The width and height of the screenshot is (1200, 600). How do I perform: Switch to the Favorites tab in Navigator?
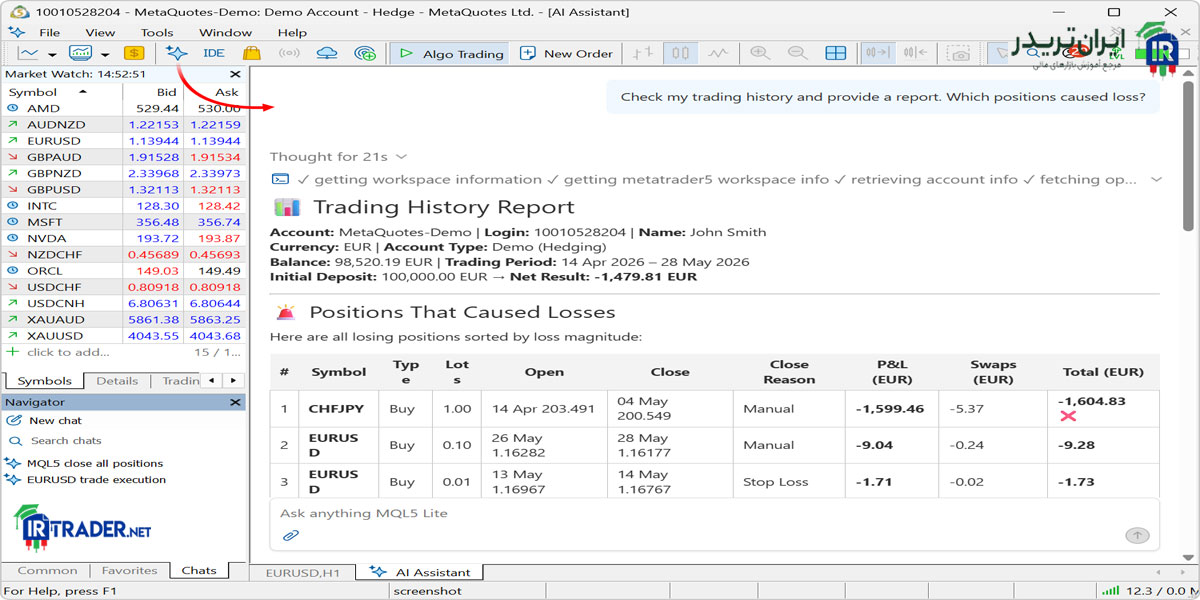coord(129,571)
